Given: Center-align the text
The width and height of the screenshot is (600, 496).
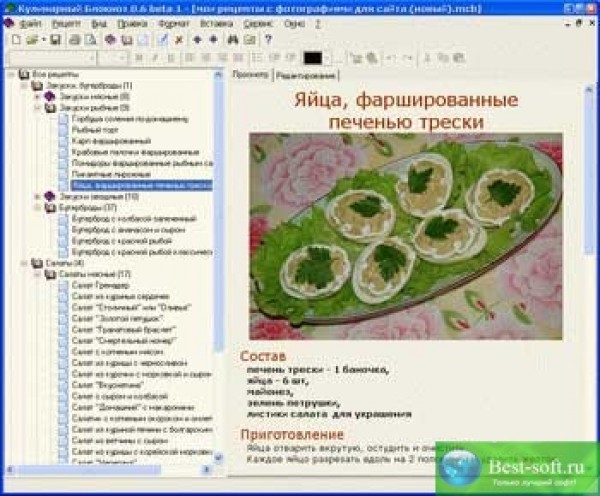Looking at the screenshot, I should (x=206, y=58).
